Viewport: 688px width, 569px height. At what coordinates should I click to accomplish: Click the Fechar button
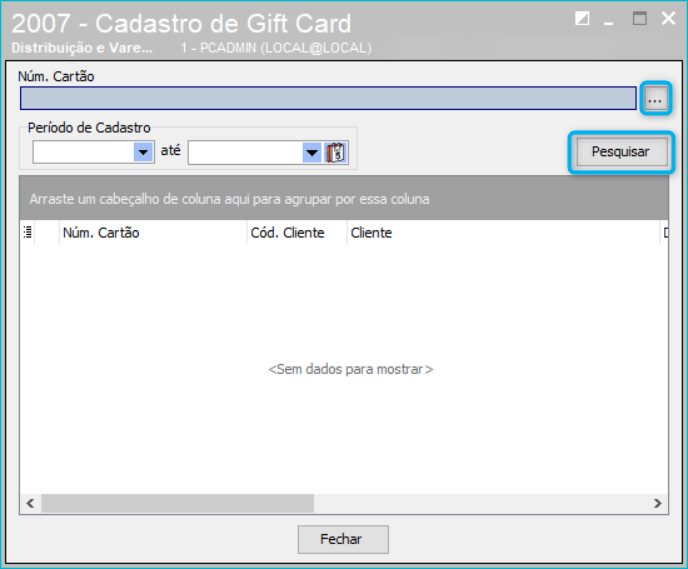(x=343, y=539)
